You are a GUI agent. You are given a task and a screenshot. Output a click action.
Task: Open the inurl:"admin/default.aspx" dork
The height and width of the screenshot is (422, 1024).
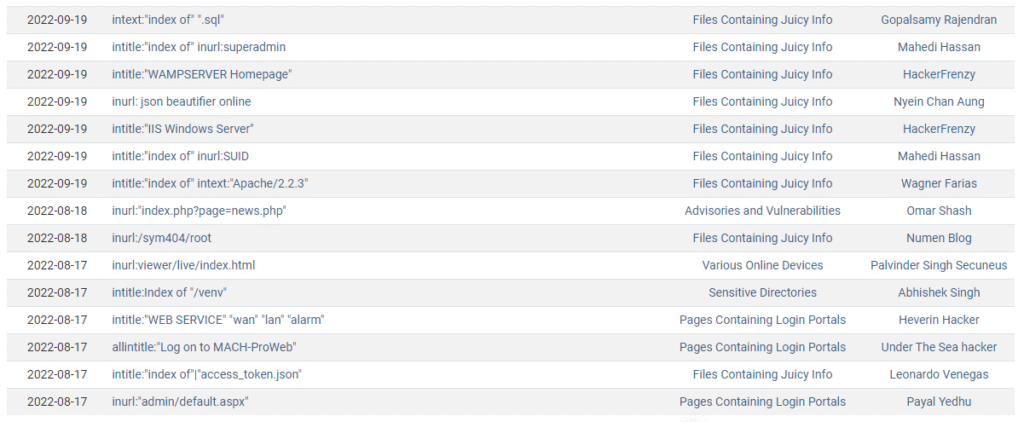point(180,401)
